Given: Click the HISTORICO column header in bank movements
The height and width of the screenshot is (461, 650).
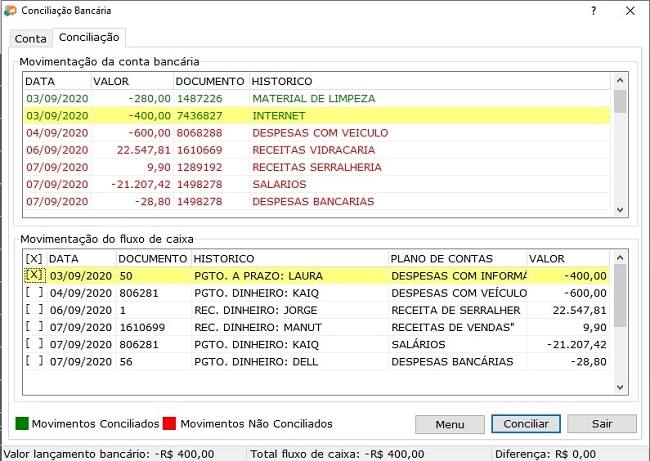Looking at the screenshot, I should 430,81.
